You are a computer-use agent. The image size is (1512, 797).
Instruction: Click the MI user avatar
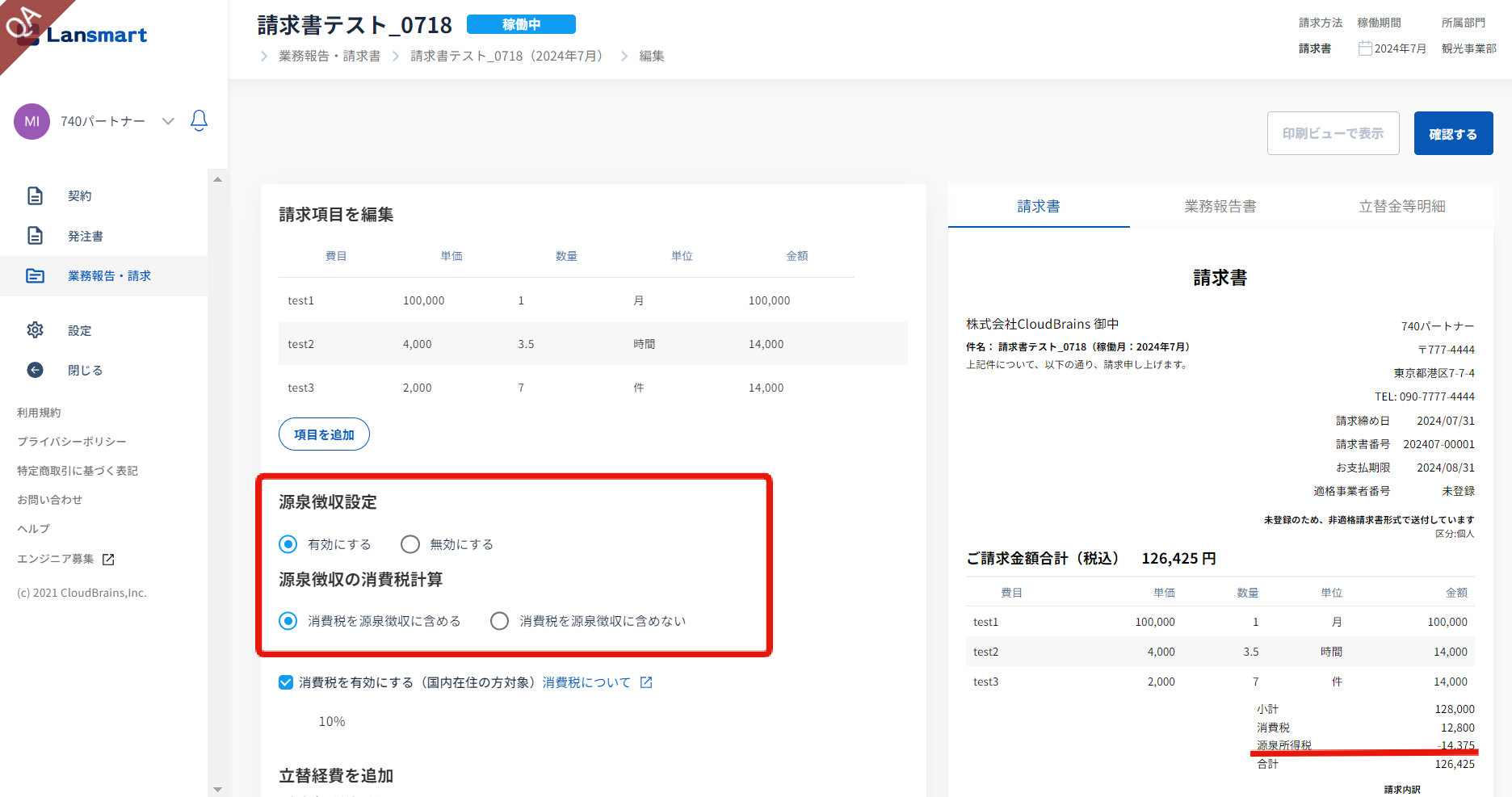pyautogui.click(x=32, y=121)
